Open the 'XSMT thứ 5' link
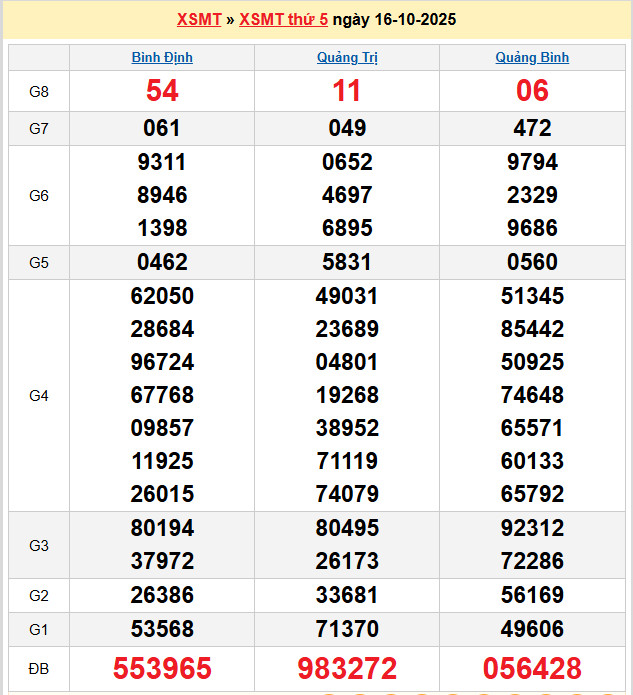 point(284,19)
